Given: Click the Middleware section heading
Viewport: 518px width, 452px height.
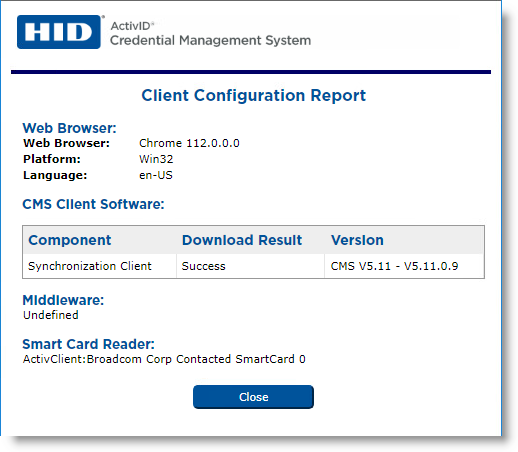Looking at the screenshot, I should pos(63,300).
